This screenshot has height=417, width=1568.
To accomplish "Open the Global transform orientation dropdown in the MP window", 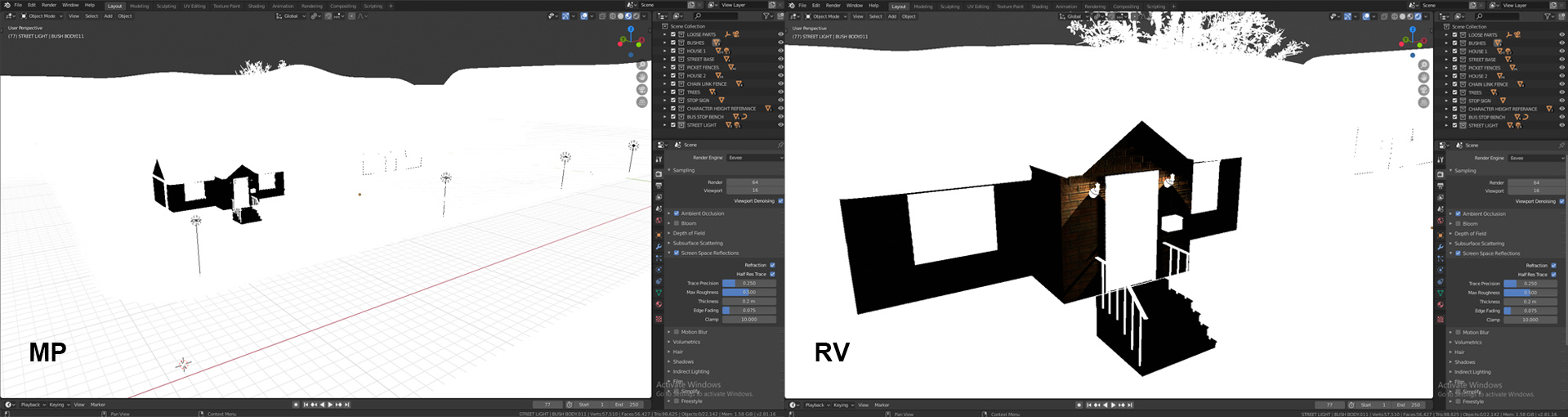I will 291,16.
